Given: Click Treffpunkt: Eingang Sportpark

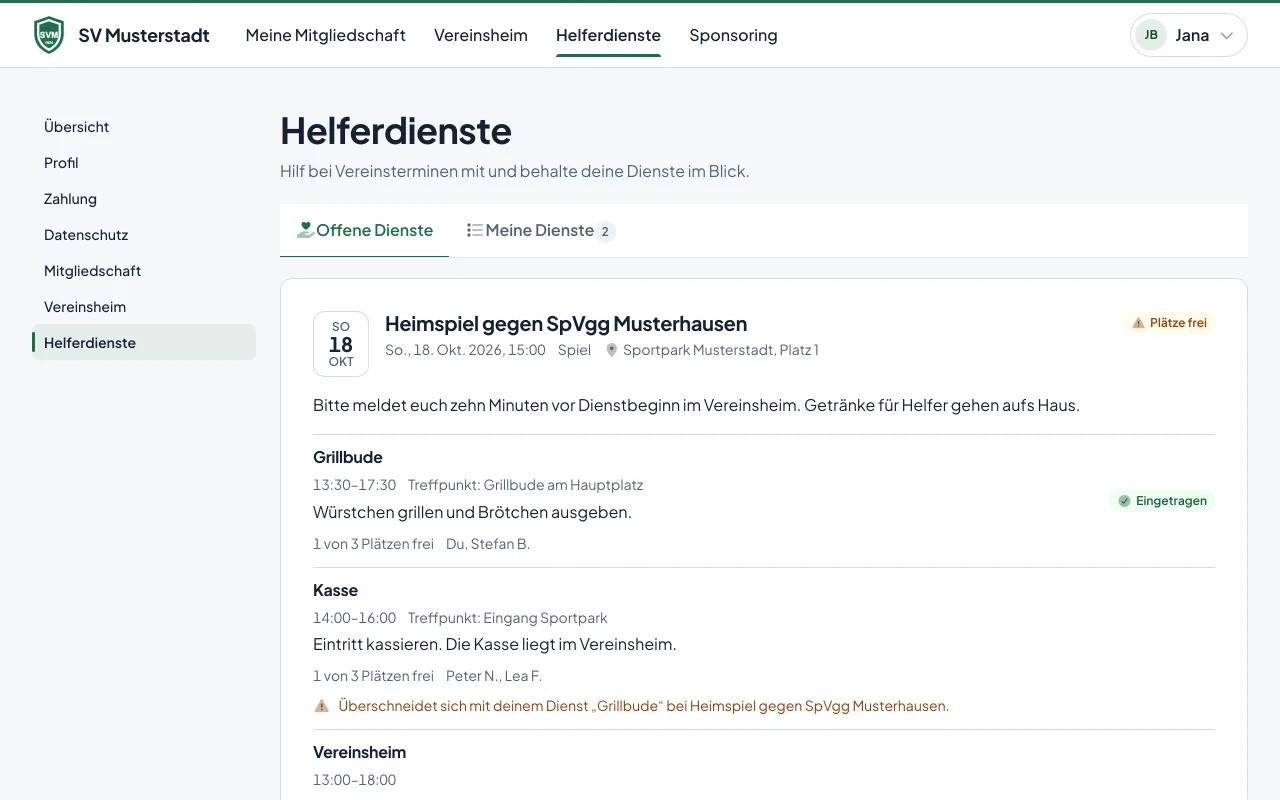Looking at the screenshot, I should pyautogui.click(x=508, y=618).
